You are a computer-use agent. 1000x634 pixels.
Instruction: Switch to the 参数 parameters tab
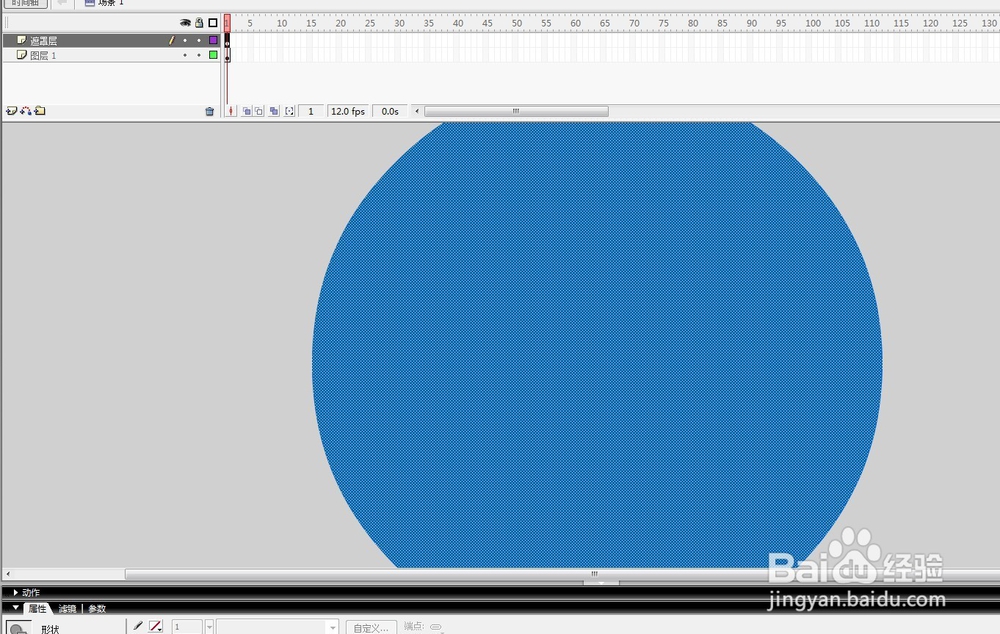point(97,608)
